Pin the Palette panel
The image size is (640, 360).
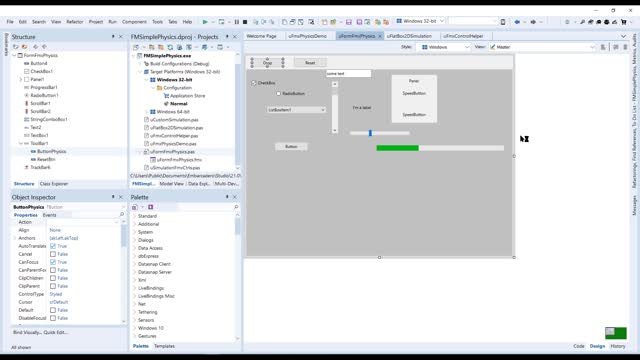coord(227,197)
